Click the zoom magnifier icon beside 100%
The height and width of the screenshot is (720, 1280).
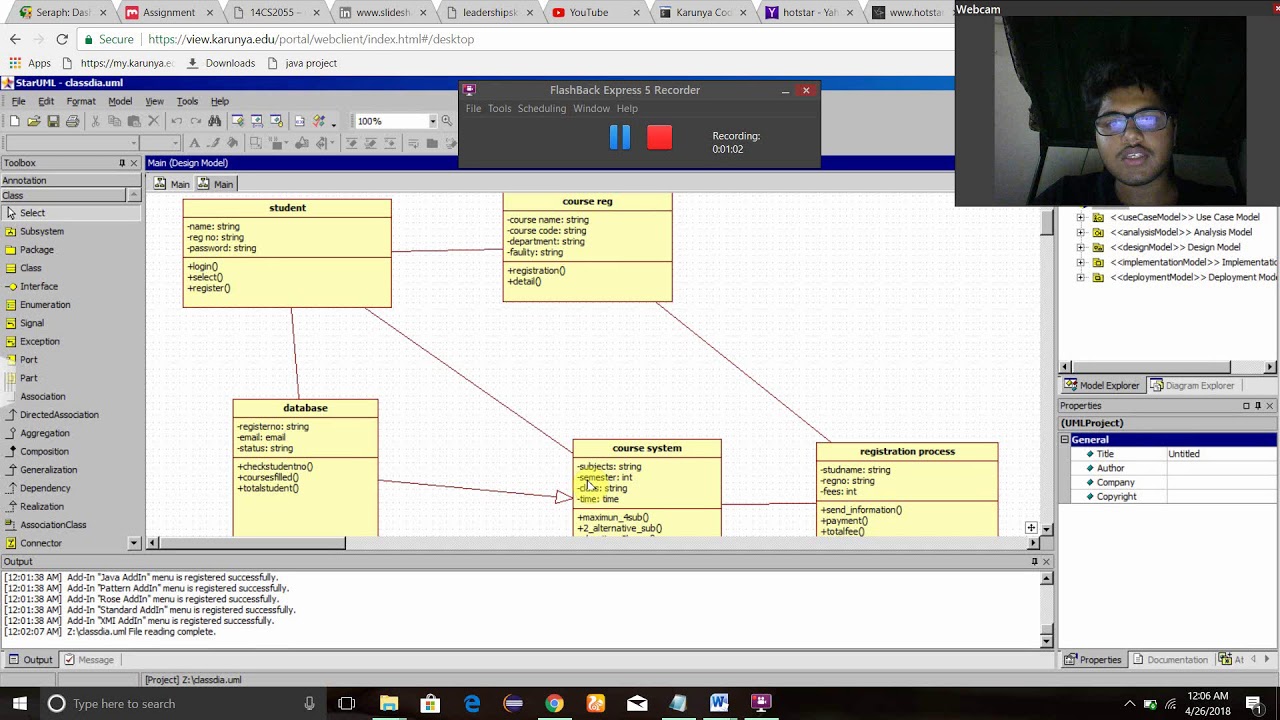(446, 121)
